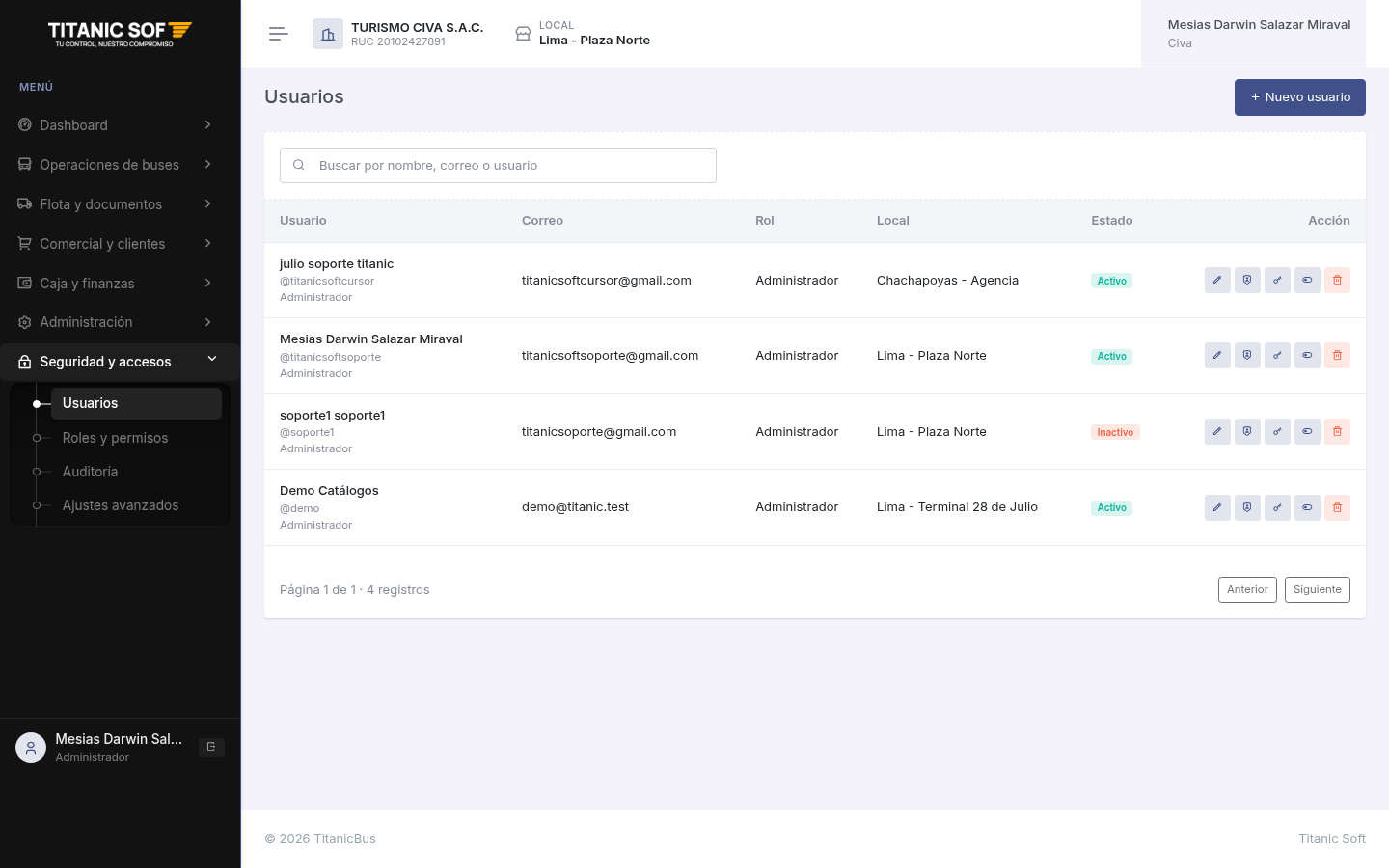Viewport: 1389px width, 868px height.
Task: Open Ajustes avanzados submenu item
Action: (121, 505)
